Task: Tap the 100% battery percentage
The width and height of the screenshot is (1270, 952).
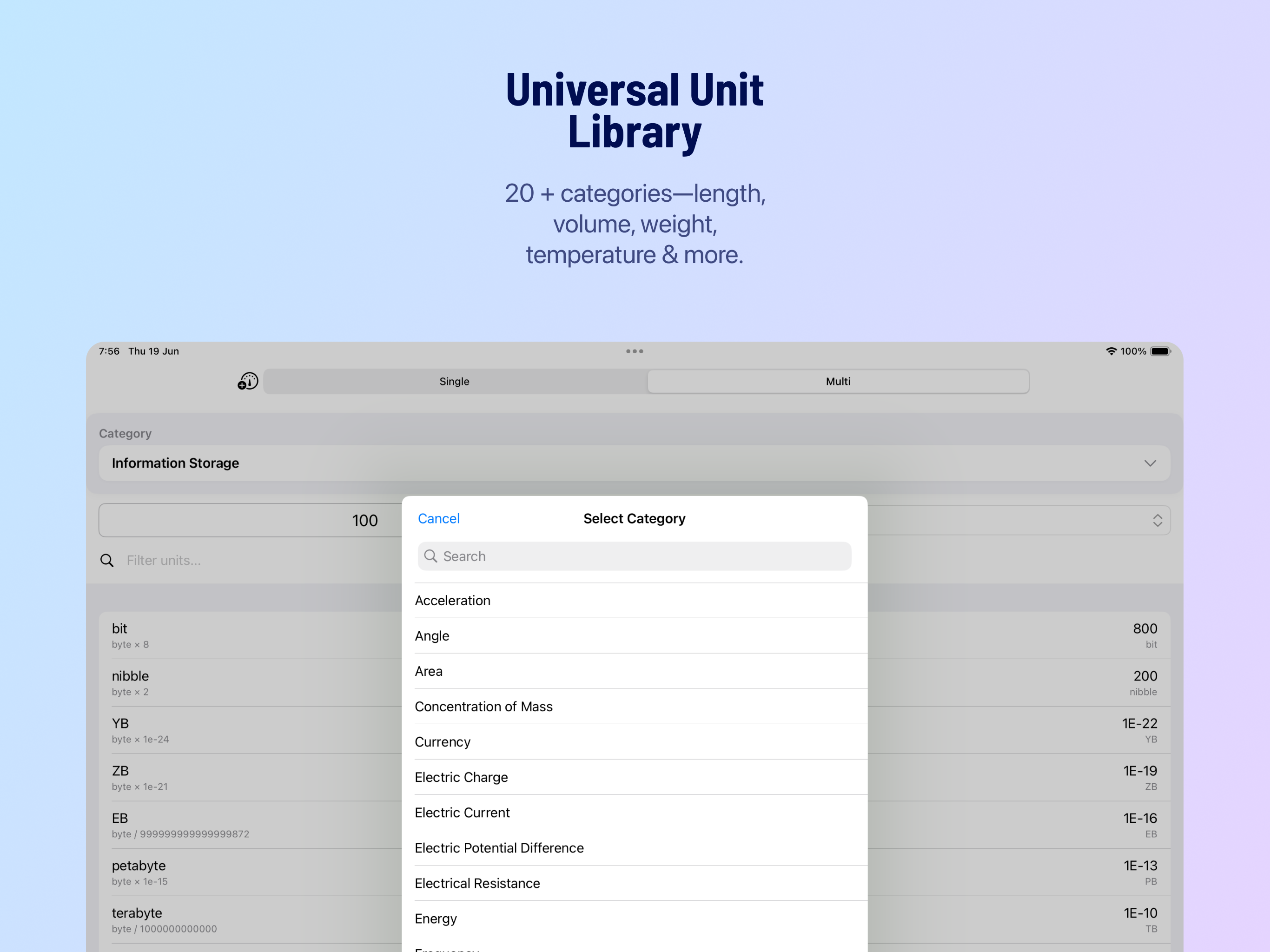Action: [x=1133, y=351]
